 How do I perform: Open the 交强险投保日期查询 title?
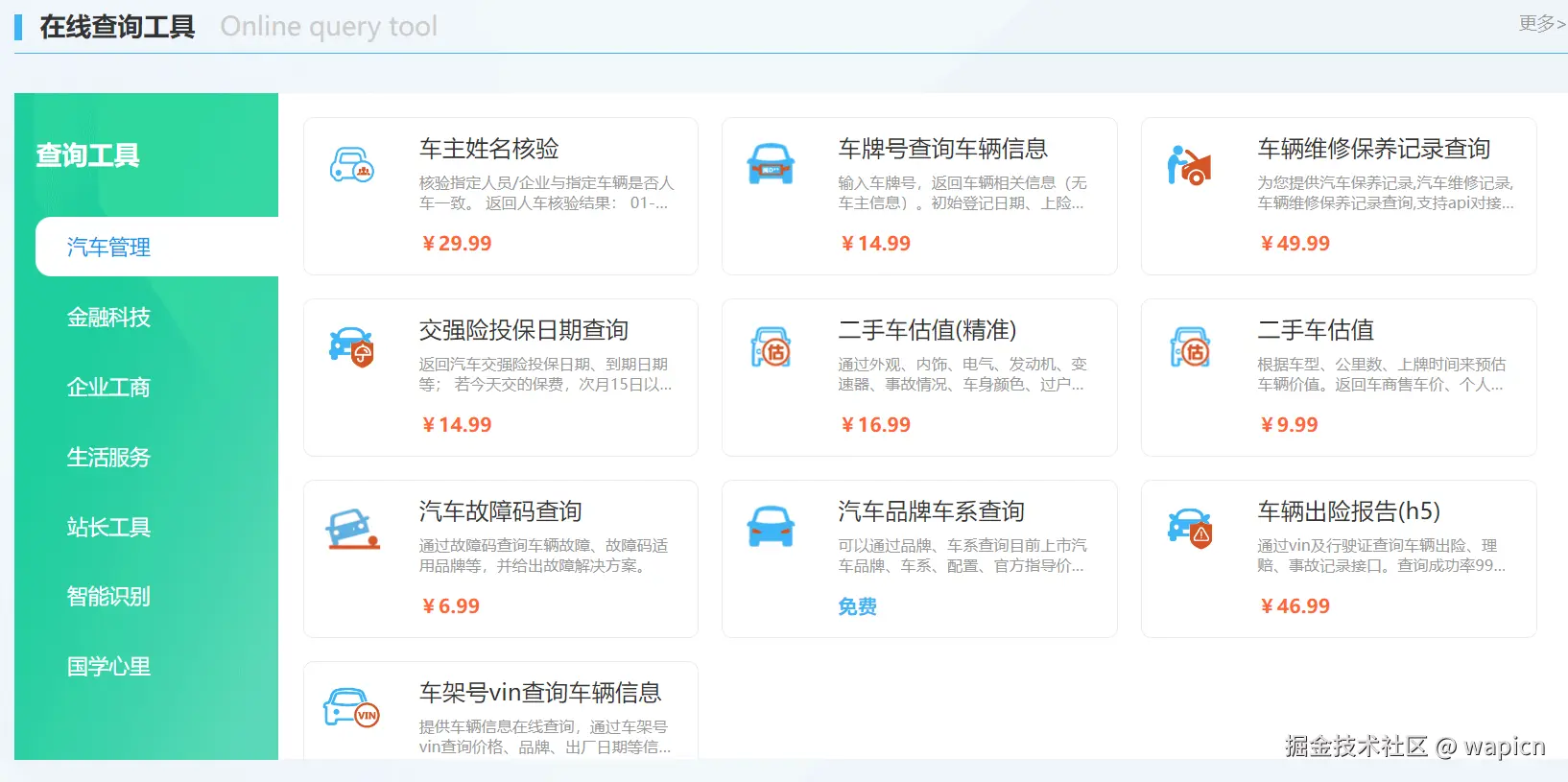pyautogui.click(x=524, y=330)
